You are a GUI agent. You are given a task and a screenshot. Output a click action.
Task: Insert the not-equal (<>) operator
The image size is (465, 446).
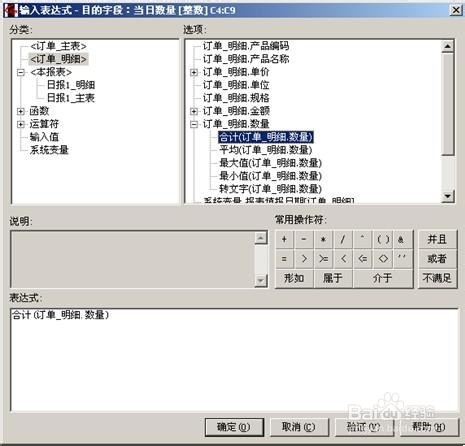tap(383, 259)
